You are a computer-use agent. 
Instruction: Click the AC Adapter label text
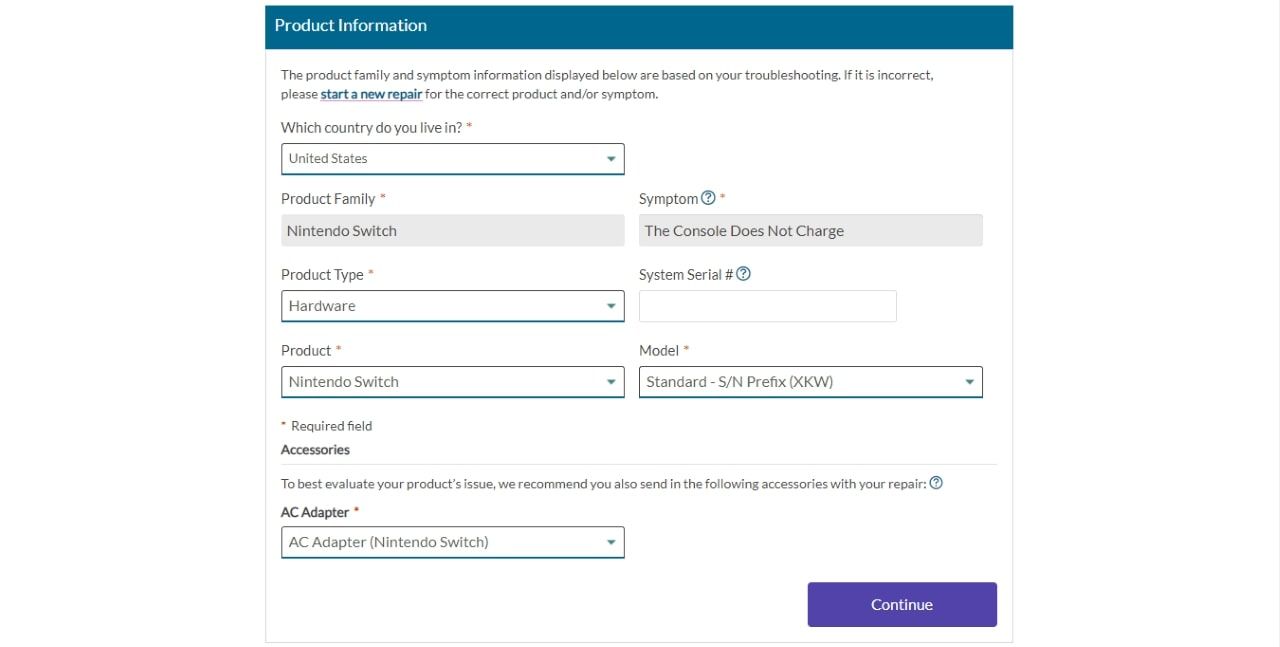(315, 512)
